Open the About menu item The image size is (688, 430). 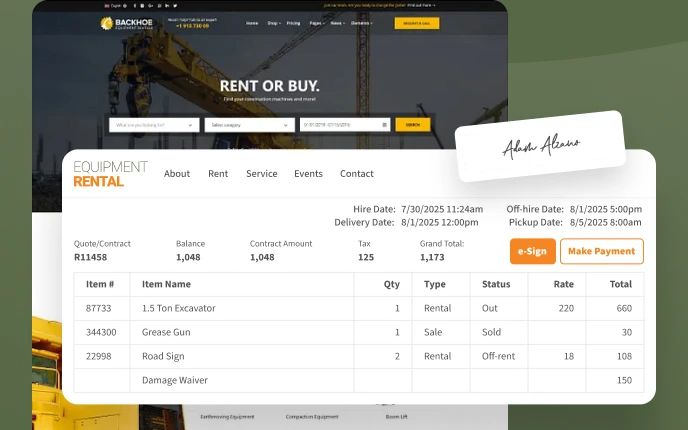(177, 174)
